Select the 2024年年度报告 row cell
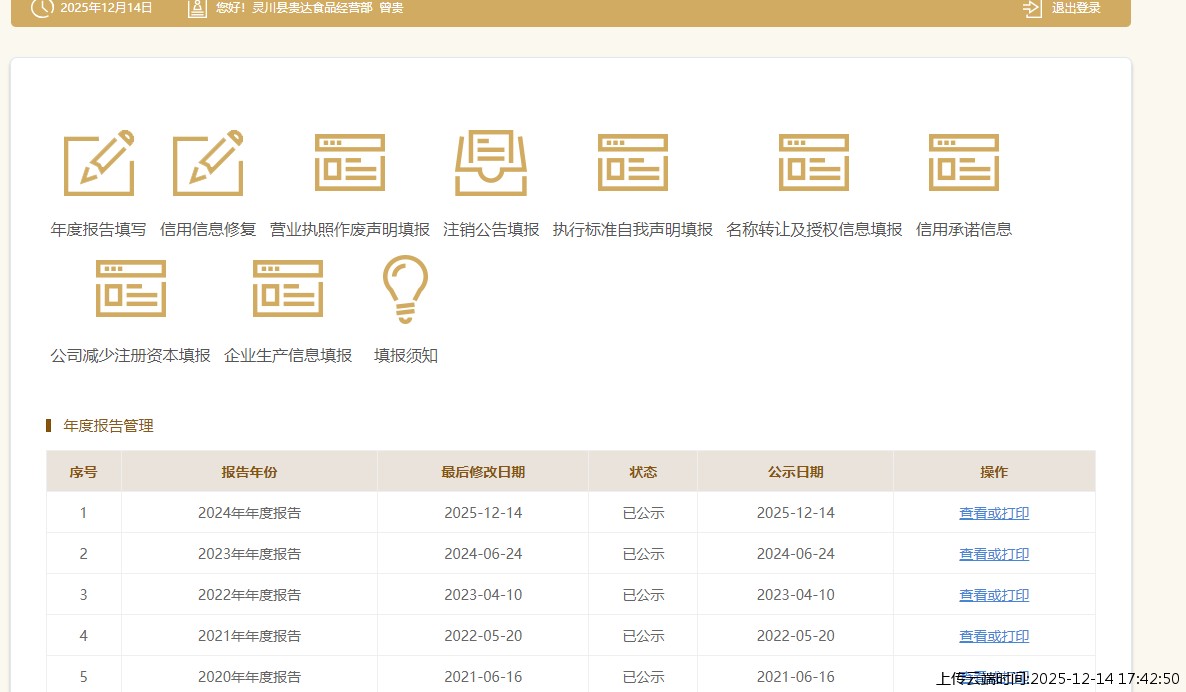1186x692 pixels. tap(249, 513)
